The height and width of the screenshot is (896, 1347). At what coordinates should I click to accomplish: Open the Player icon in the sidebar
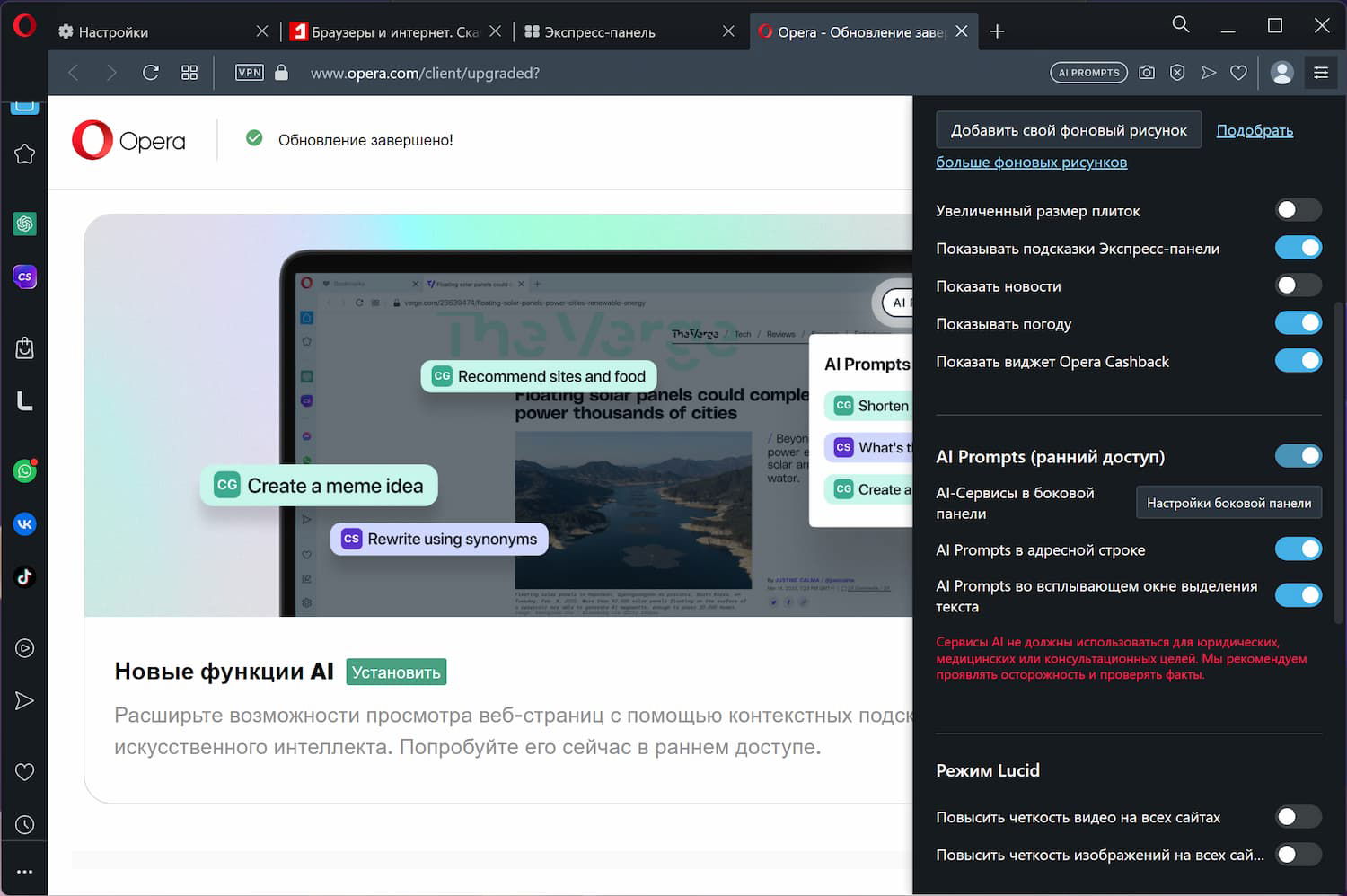25,648
